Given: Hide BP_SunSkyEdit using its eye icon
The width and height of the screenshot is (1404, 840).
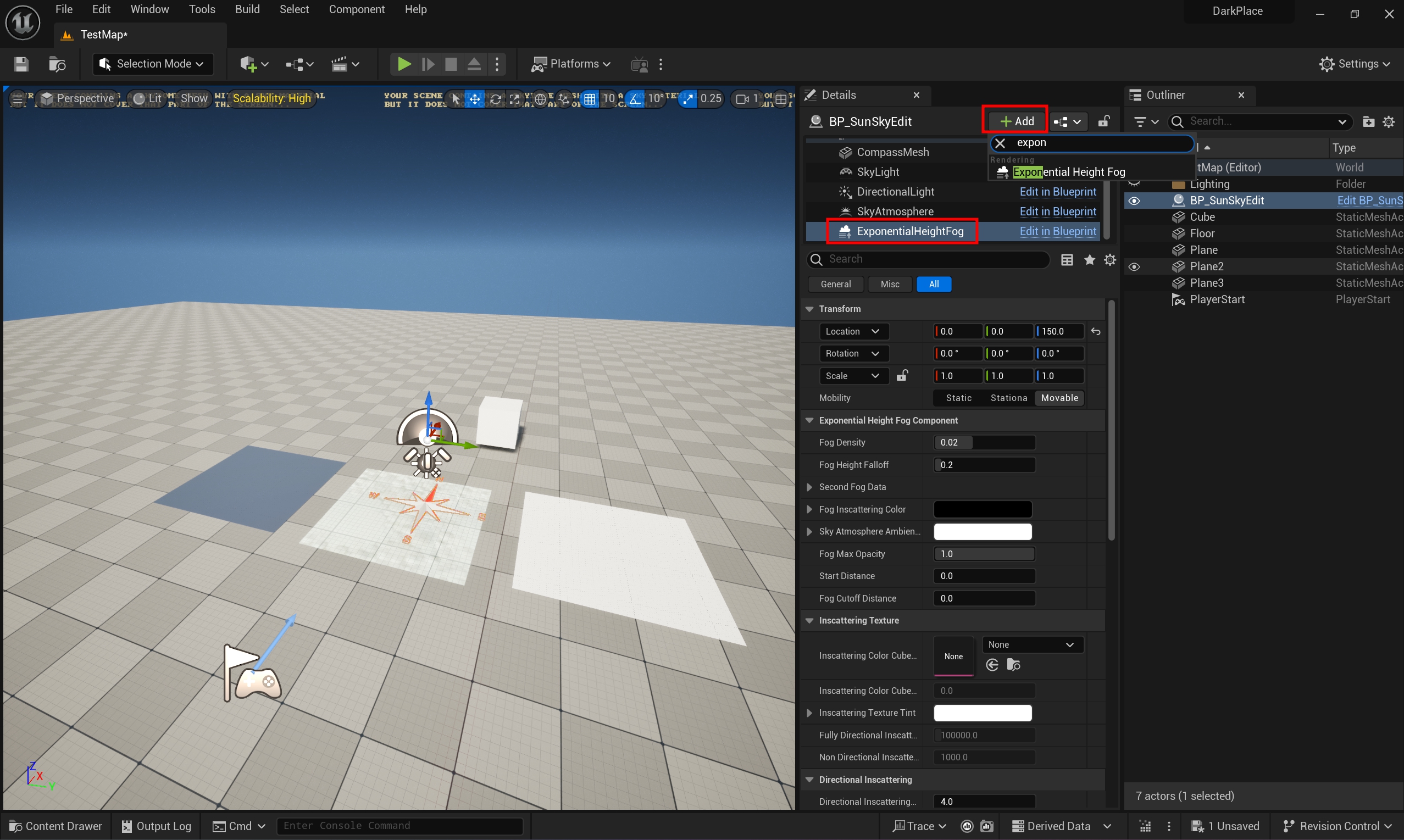Looking at the screenshot, I should click(x=1134, y=201).
